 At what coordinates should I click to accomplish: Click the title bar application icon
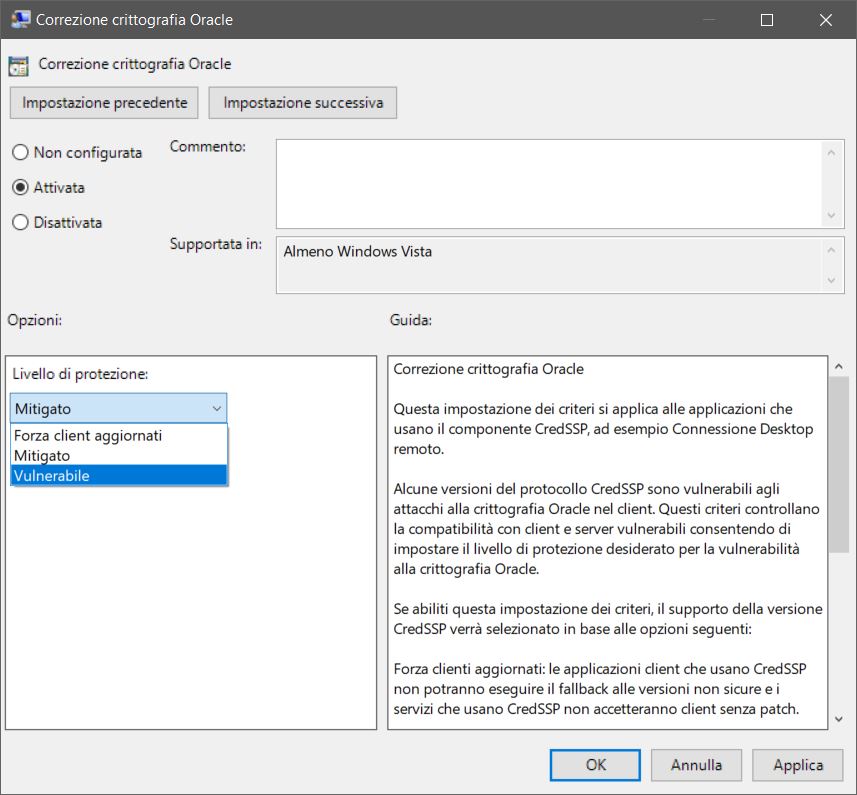click(x=20, y=19)
